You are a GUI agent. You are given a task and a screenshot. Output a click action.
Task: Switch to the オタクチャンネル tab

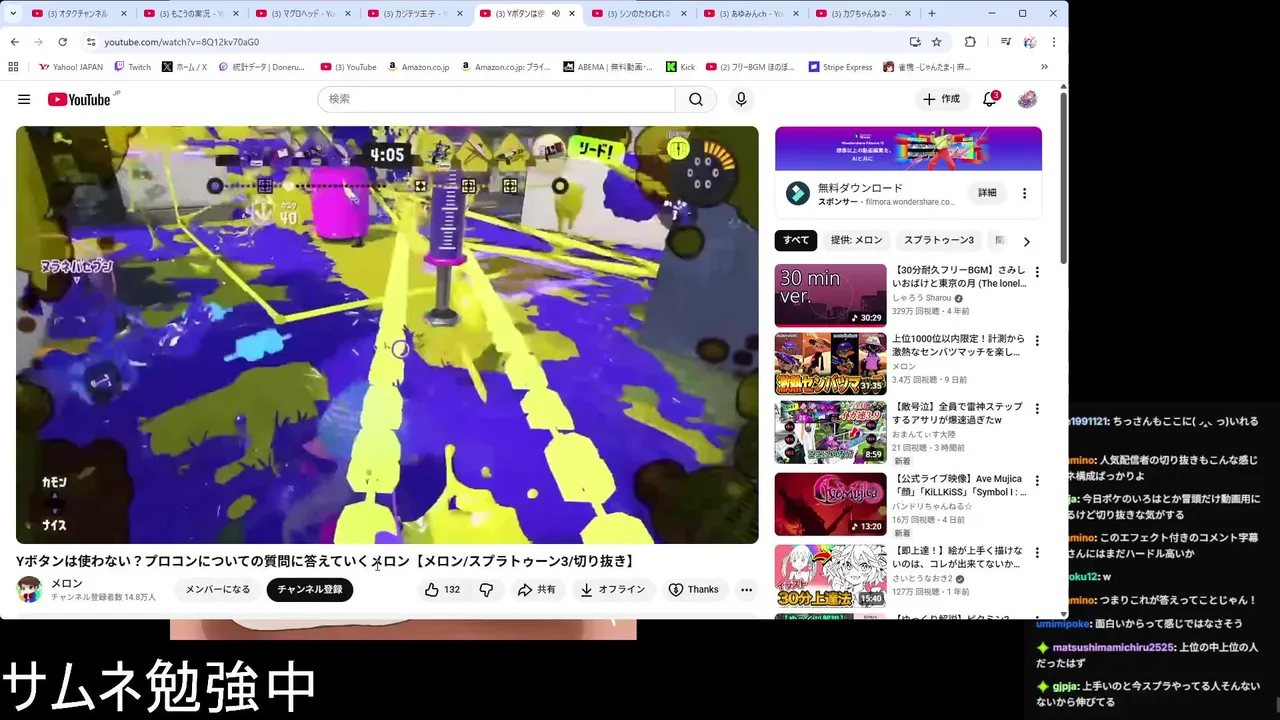78,13
